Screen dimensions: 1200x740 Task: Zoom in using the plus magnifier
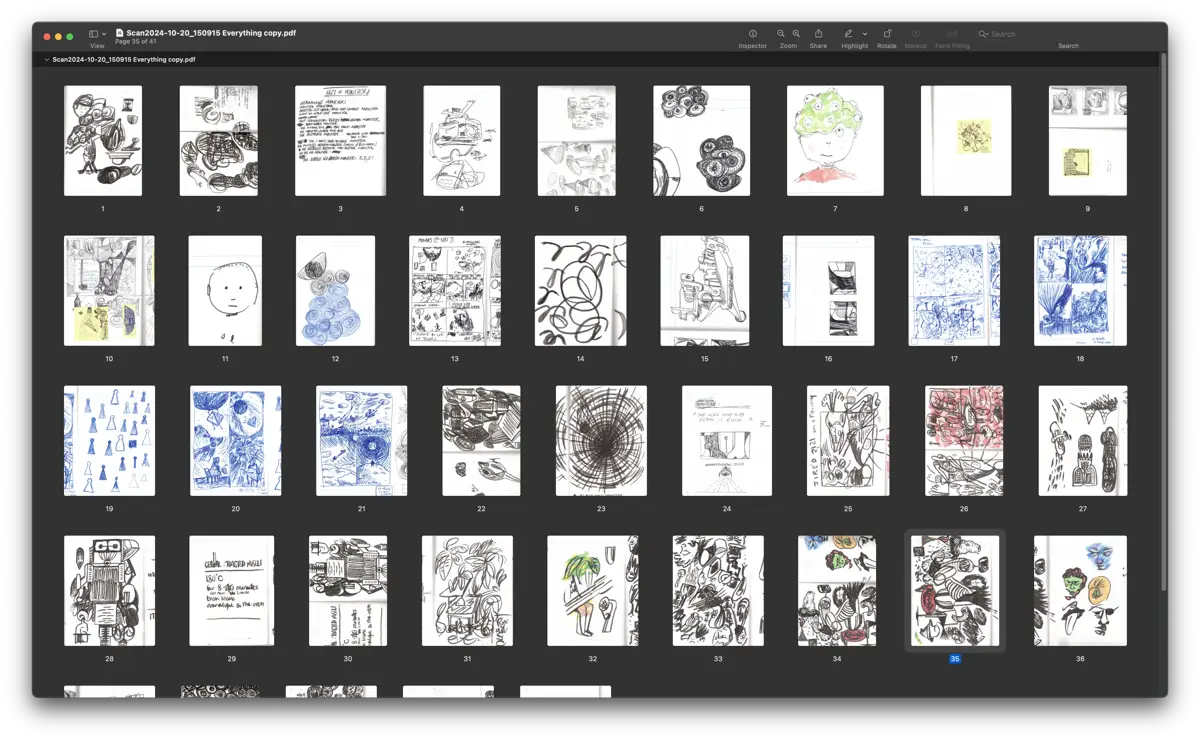point(796,34)
